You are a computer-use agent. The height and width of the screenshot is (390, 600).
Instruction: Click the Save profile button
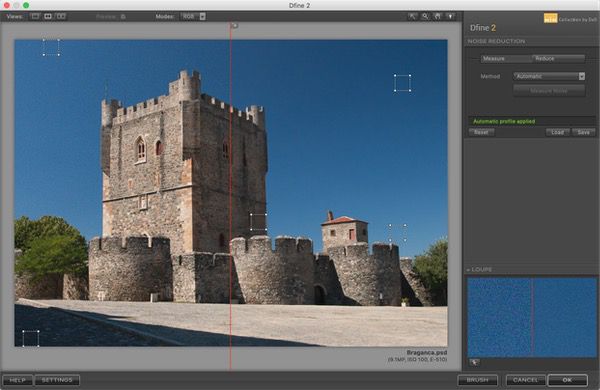click(584, 132)
